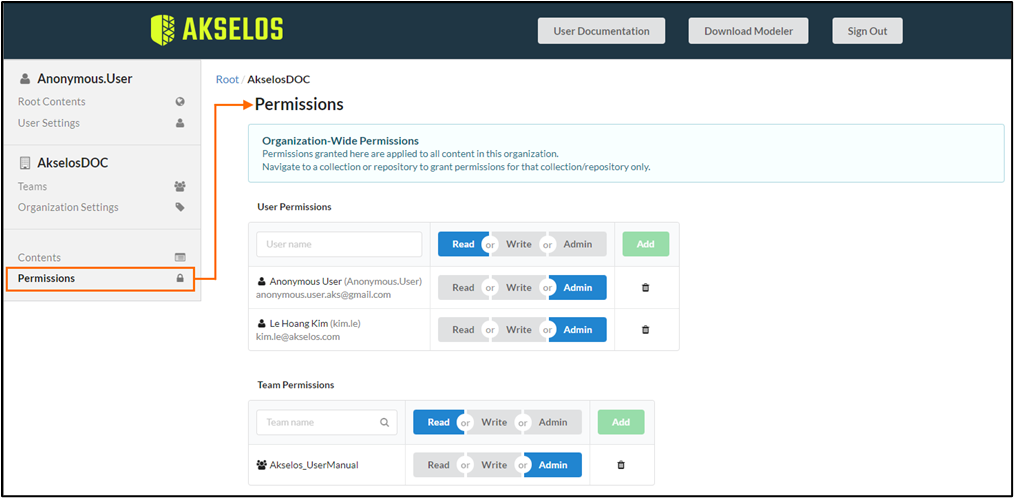Click the search icon in Team name field
This screenshot has height=498, width=1014.
click(x=384, y=422)
